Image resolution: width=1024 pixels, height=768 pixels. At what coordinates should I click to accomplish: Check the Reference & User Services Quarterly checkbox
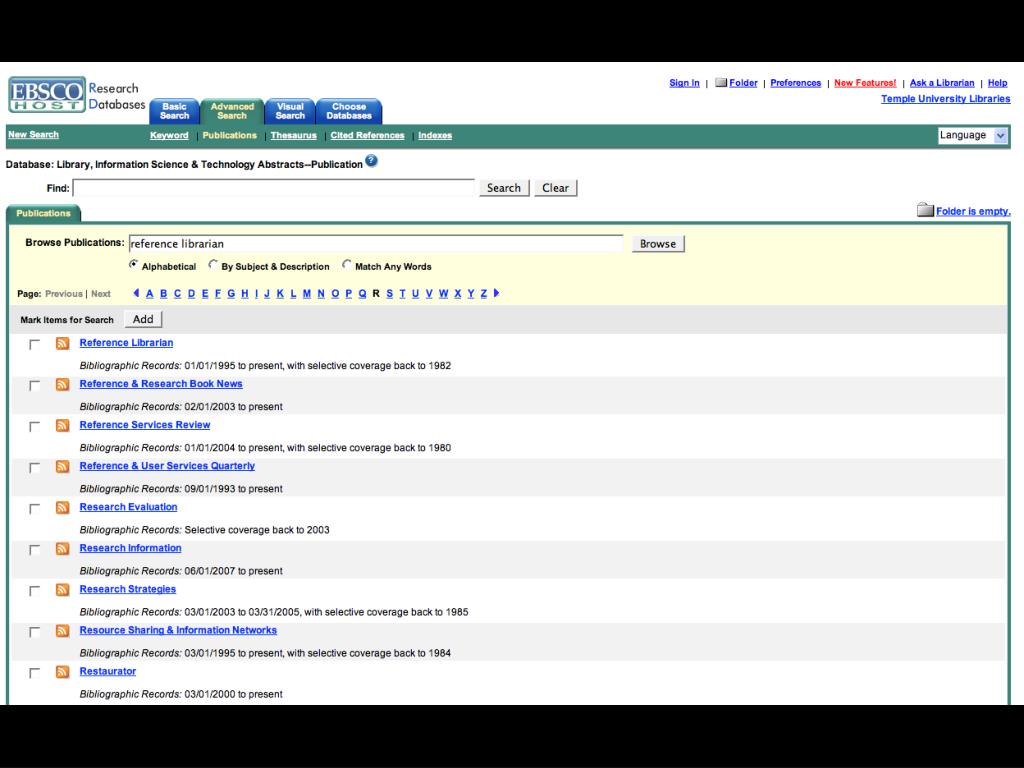(35, 468)
